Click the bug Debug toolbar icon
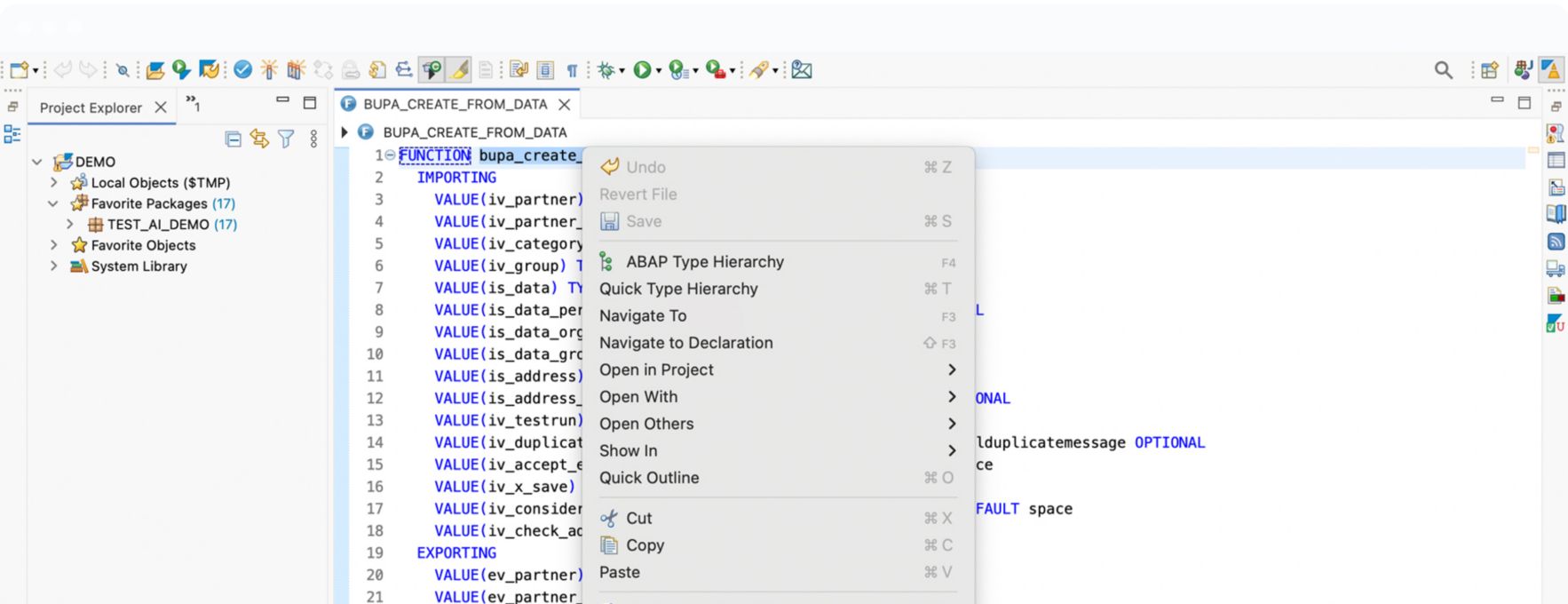1568x604 pixels. point(606,69)
